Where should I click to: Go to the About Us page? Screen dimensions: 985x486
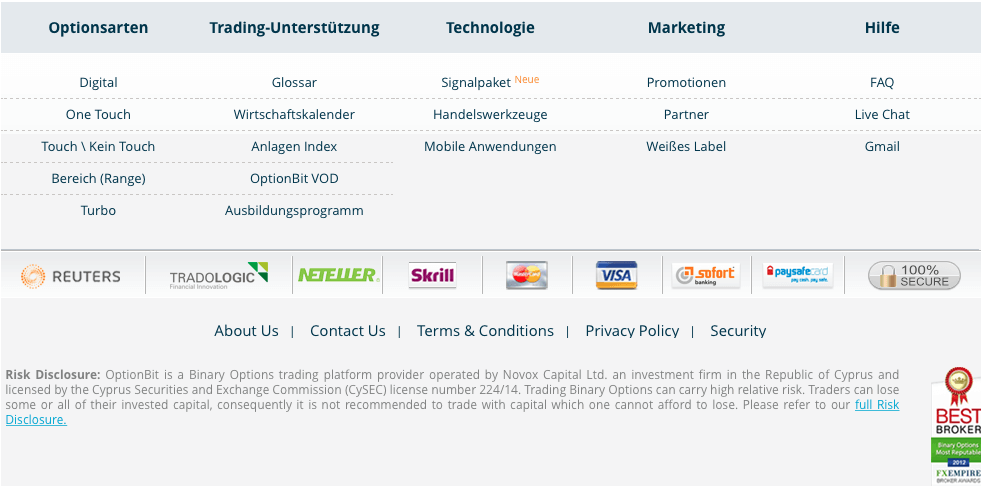[246, 331]
